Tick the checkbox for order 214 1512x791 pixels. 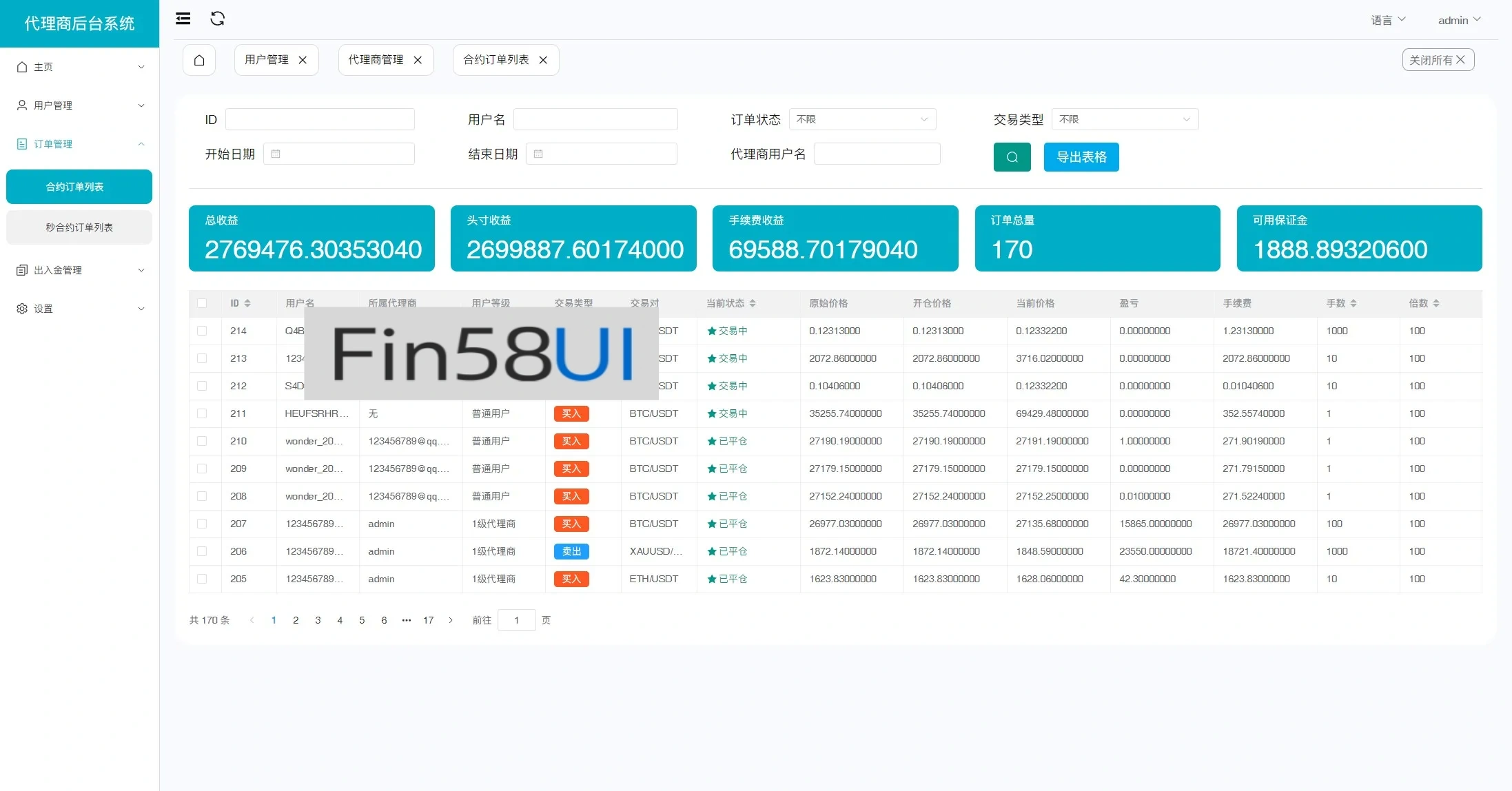click(202, 331)
